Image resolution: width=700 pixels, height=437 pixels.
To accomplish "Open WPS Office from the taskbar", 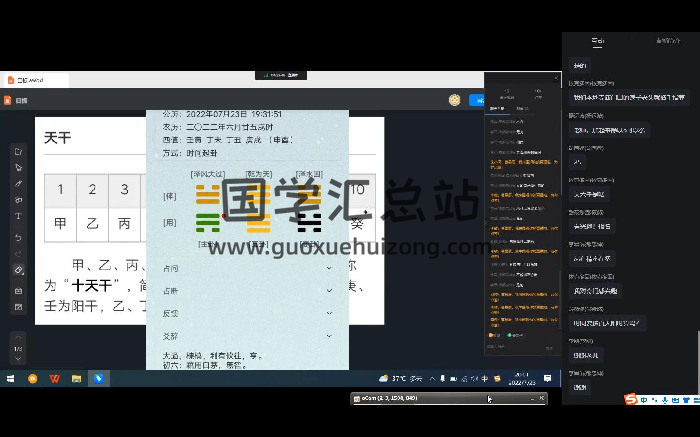I will click(54, 379).
